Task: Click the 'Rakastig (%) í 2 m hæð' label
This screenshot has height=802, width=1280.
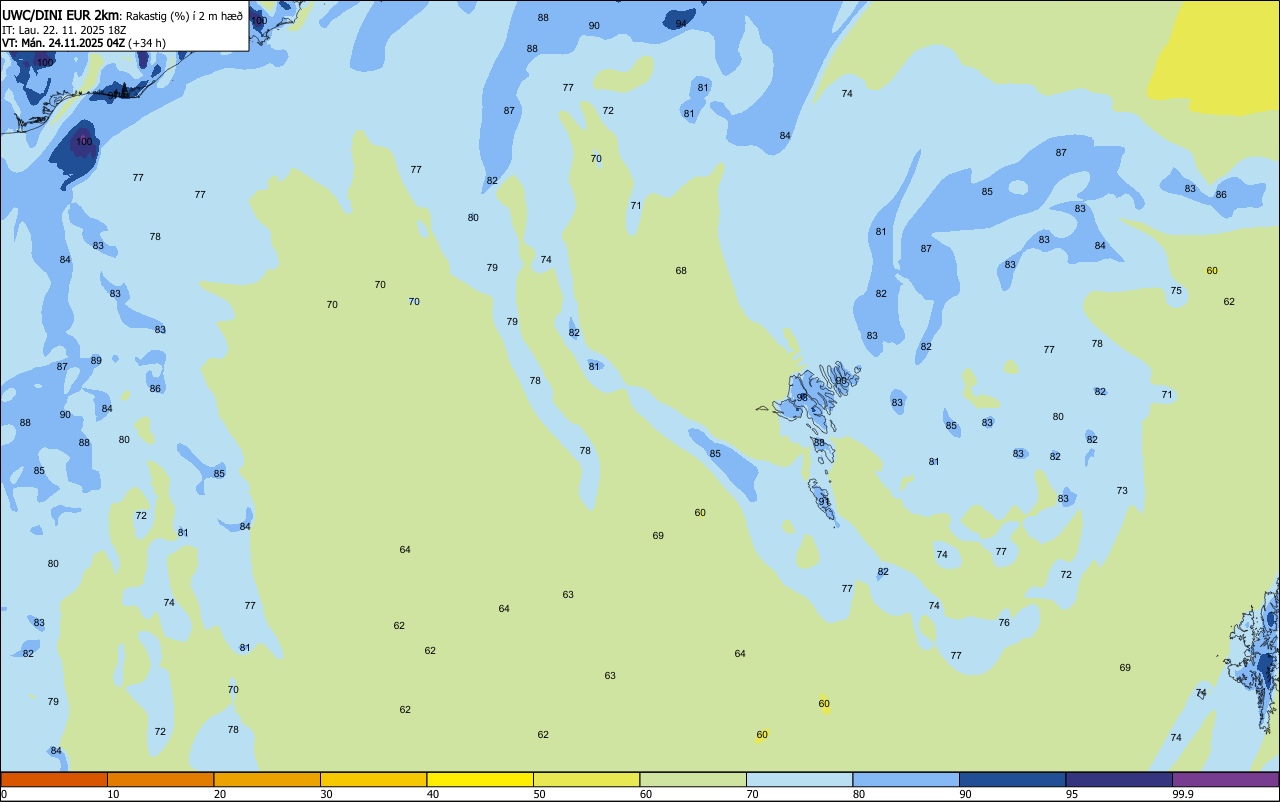Action: click(x=185, y=16)
